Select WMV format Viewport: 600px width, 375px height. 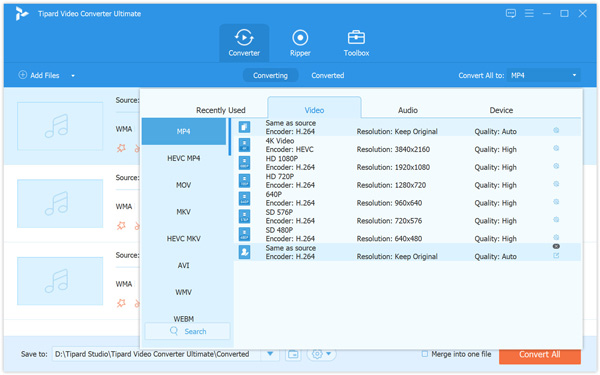pyautogui.click(x=184, y=292)
